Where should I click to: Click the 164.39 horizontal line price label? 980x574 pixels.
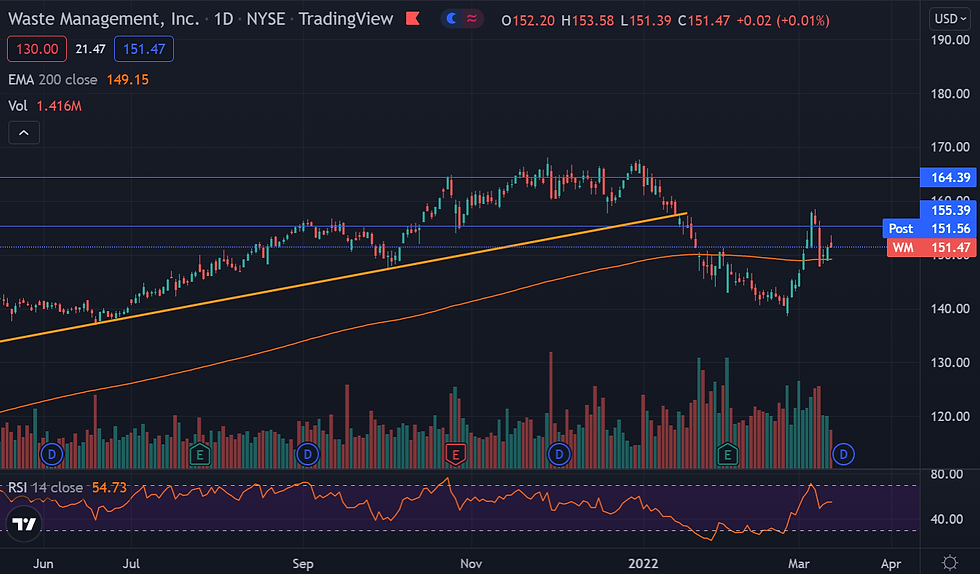click(x=950, y=178)
